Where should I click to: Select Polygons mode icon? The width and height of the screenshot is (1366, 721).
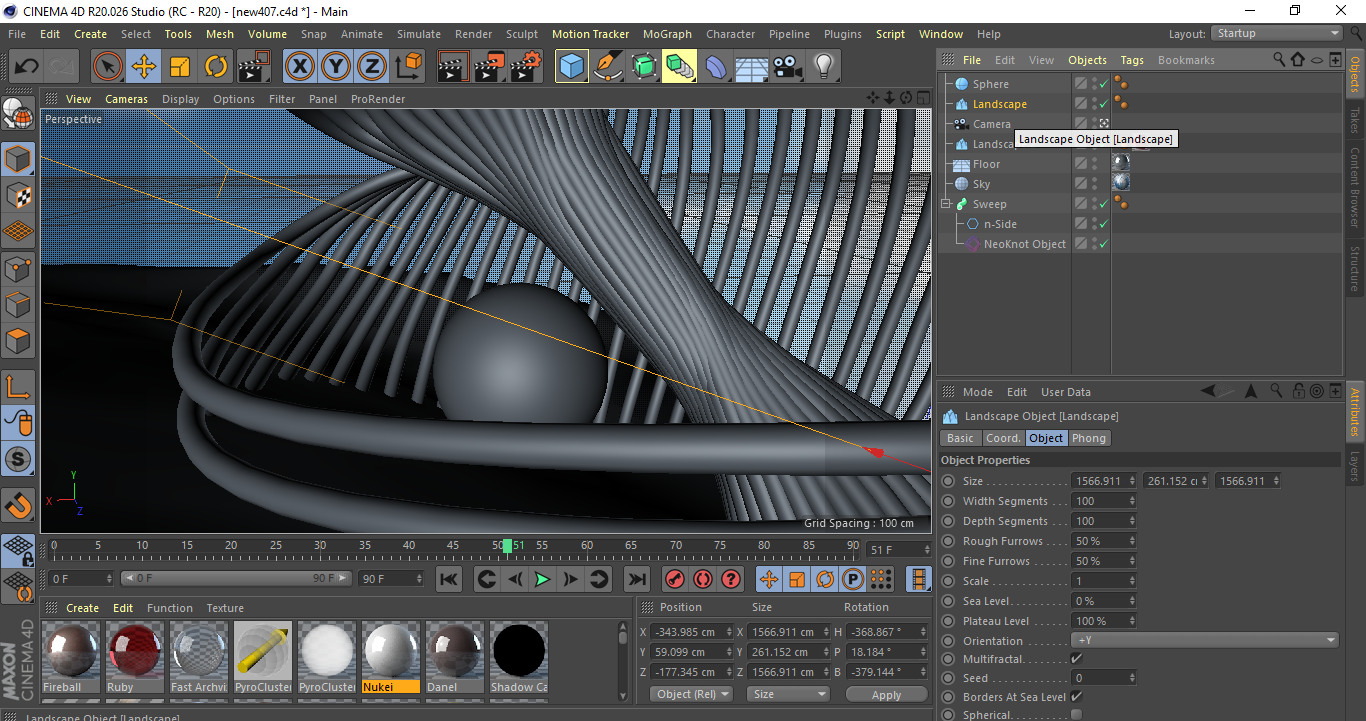pyautogui.click(x=18, y=341)
